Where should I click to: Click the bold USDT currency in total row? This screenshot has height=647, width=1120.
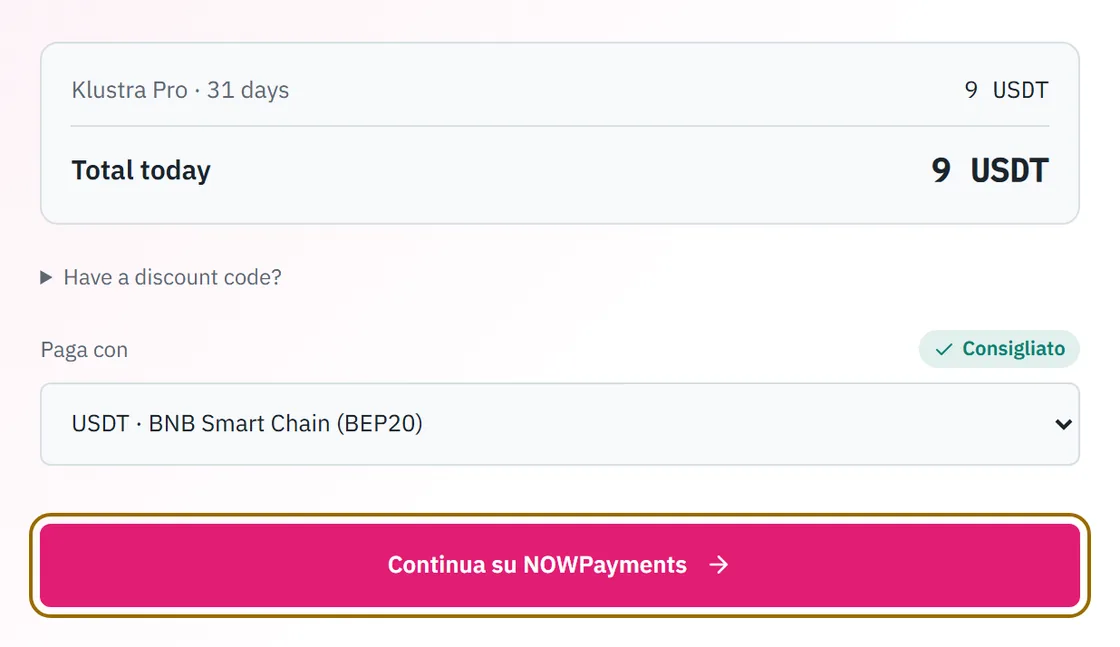point(1009,171)
